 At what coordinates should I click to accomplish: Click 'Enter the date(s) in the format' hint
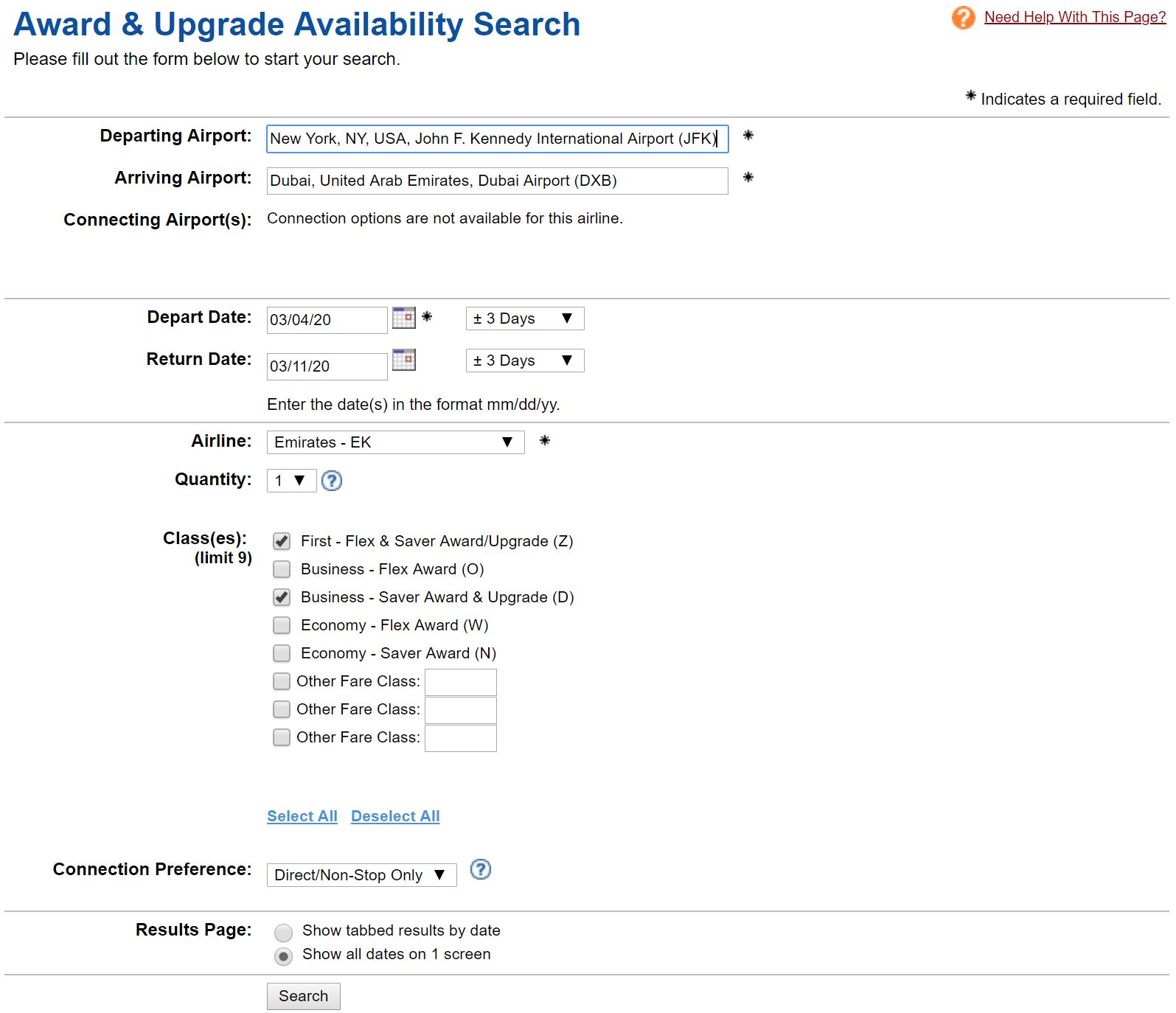(x=414, y=404)
